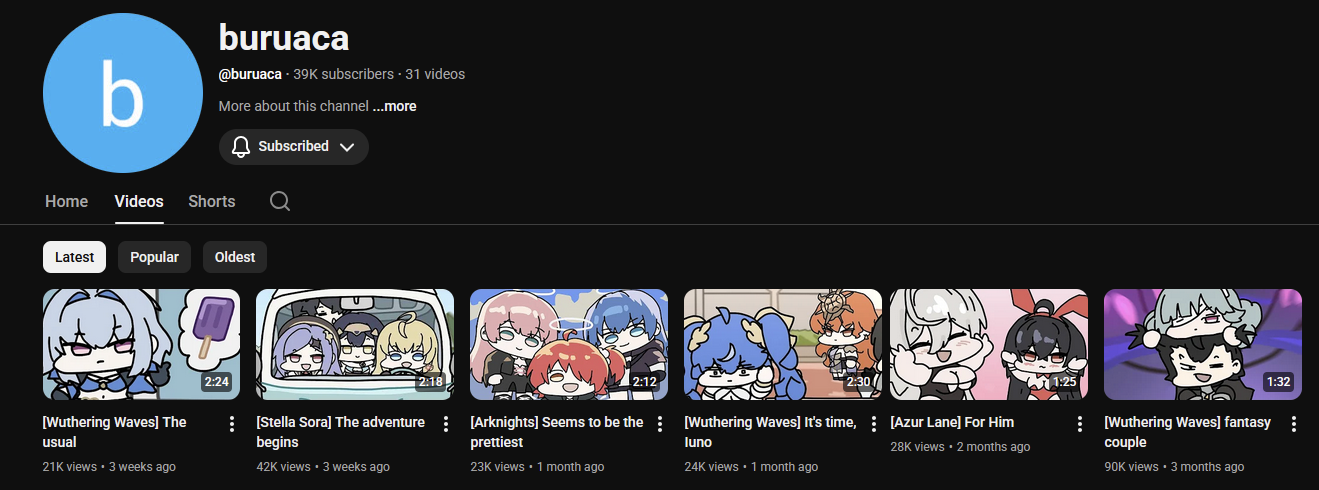Screen dimensions: 1319x490
Task: Open Arknights Seems to be the prettiest title
Action: tap(557, 432)
